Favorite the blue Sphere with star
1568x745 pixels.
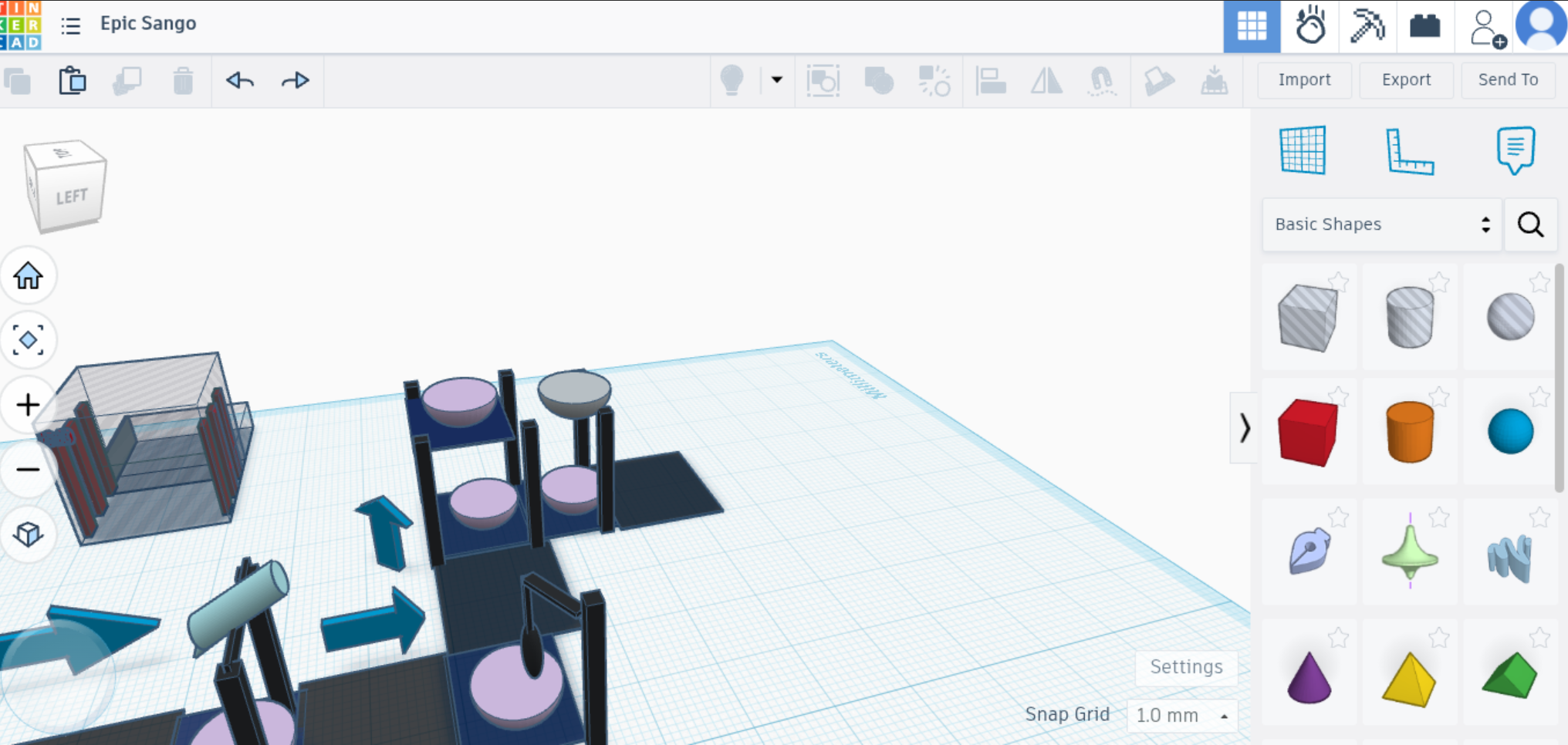coord(1540,396)
